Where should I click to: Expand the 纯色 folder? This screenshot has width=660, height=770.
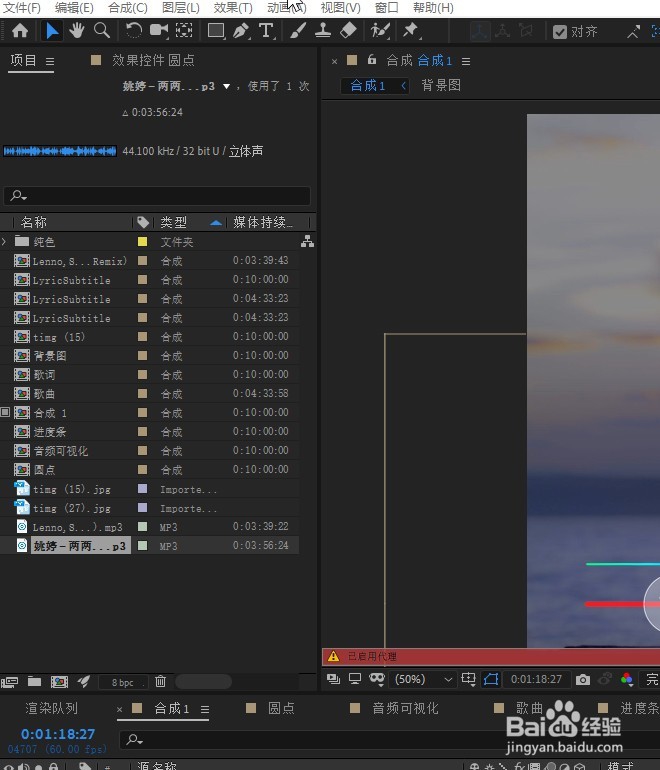(x=5, y=242)
